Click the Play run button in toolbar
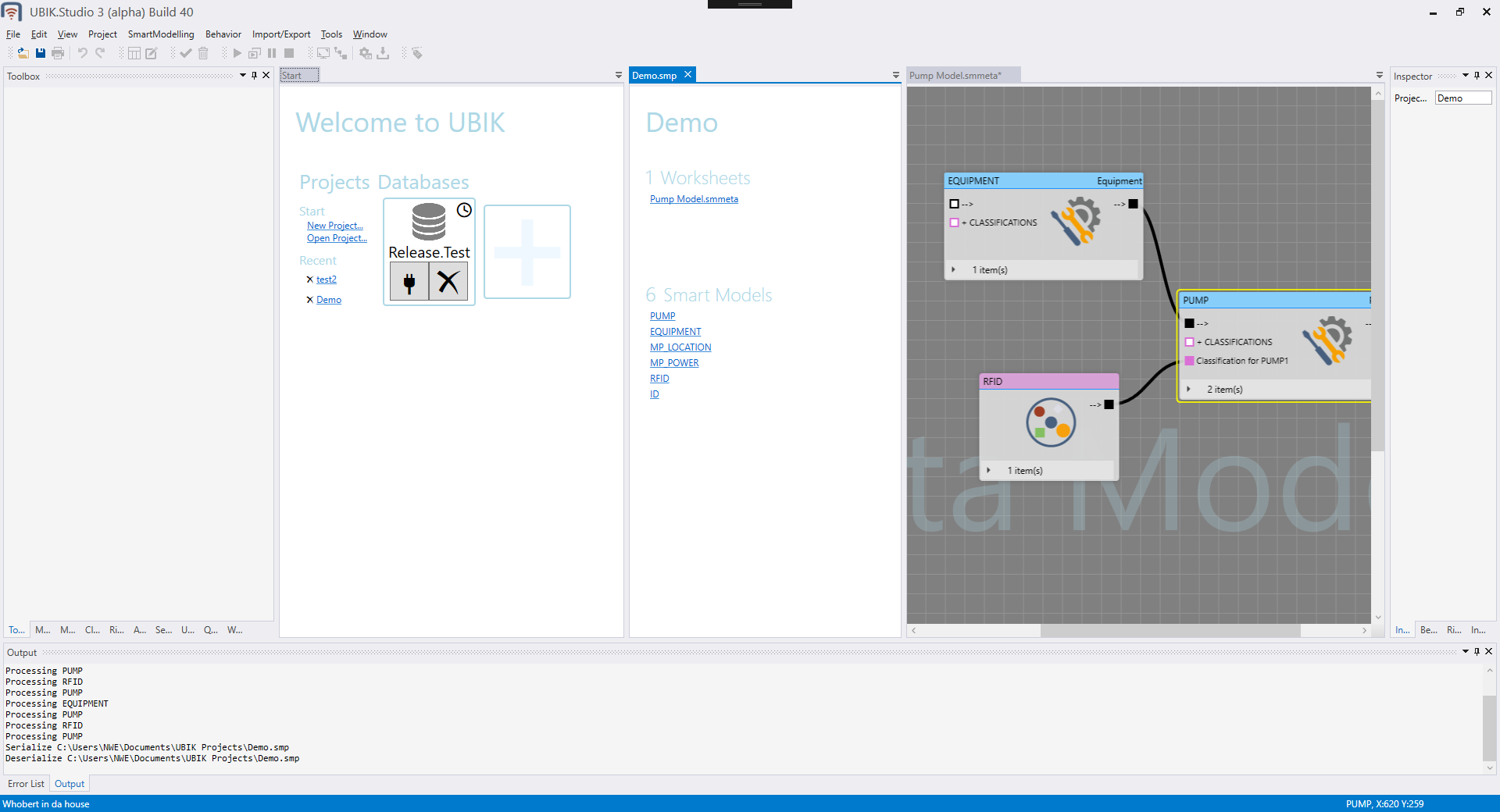The image size is (1500, 812). 237,53
